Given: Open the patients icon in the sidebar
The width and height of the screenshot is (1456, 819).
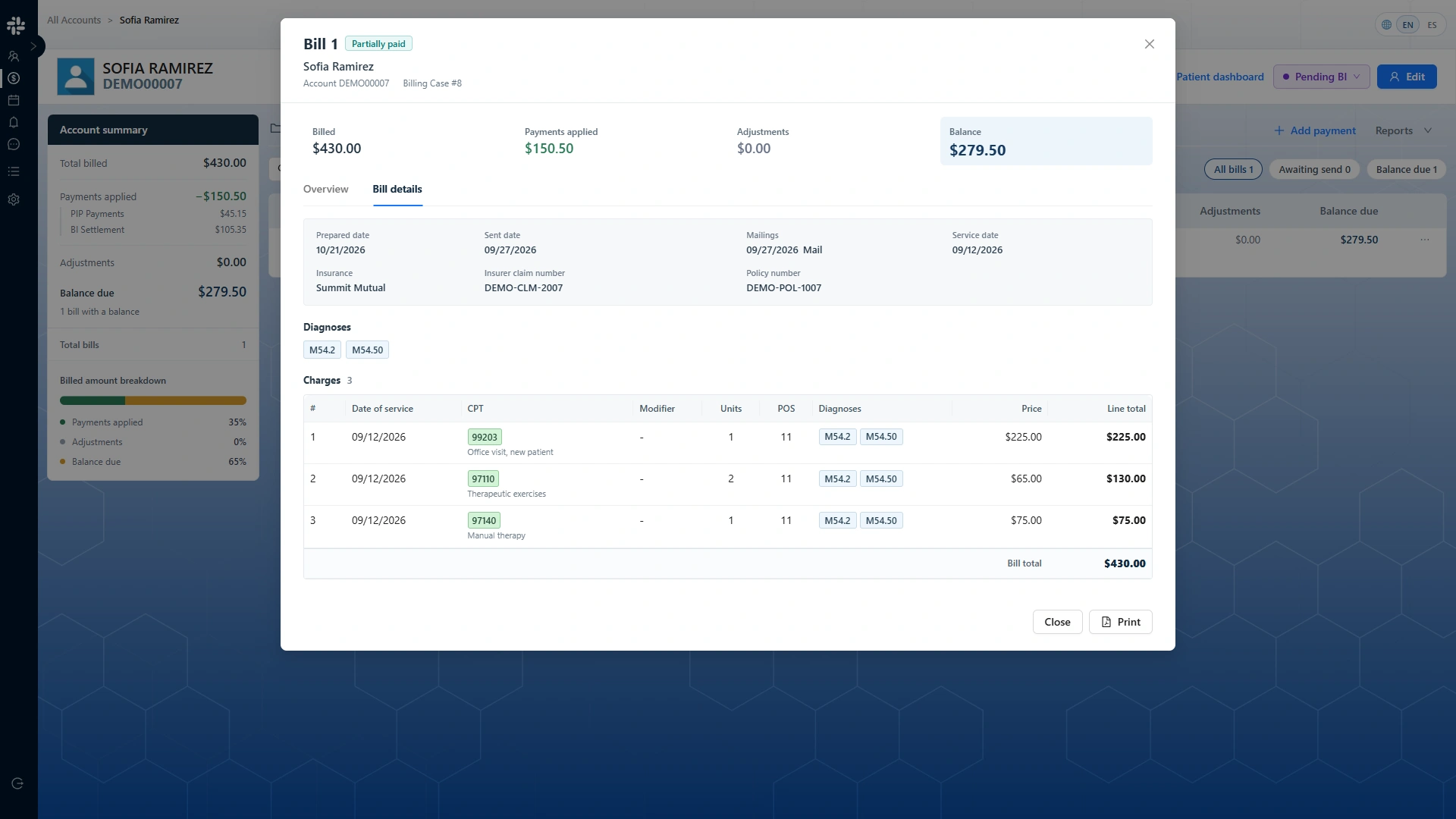Looking at the screenshot, I should 14,56.
